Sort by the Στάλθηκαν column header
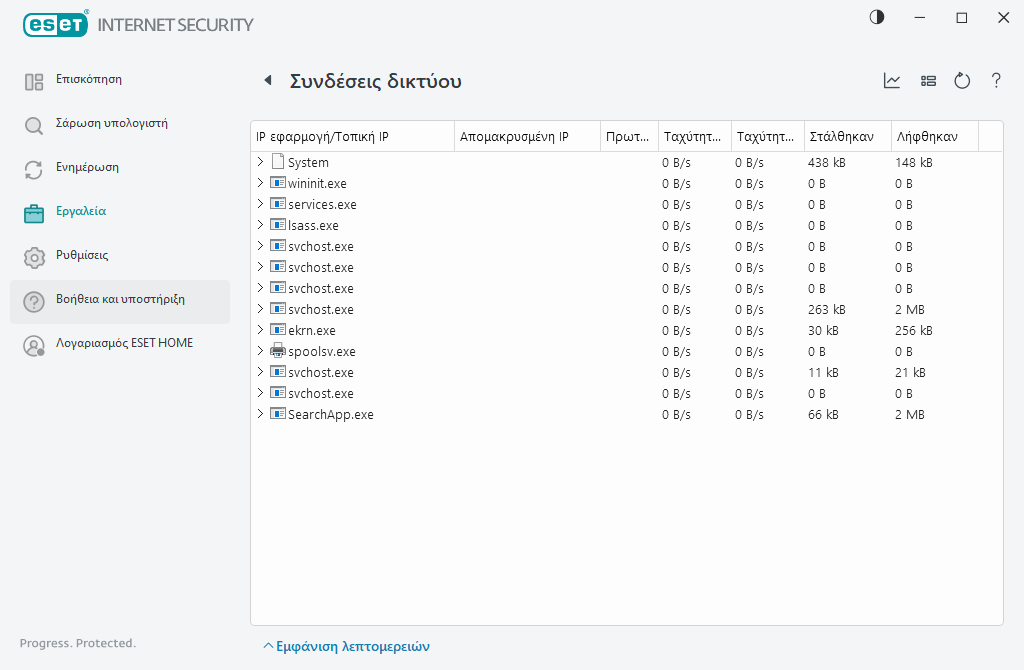 coord(841,137)
